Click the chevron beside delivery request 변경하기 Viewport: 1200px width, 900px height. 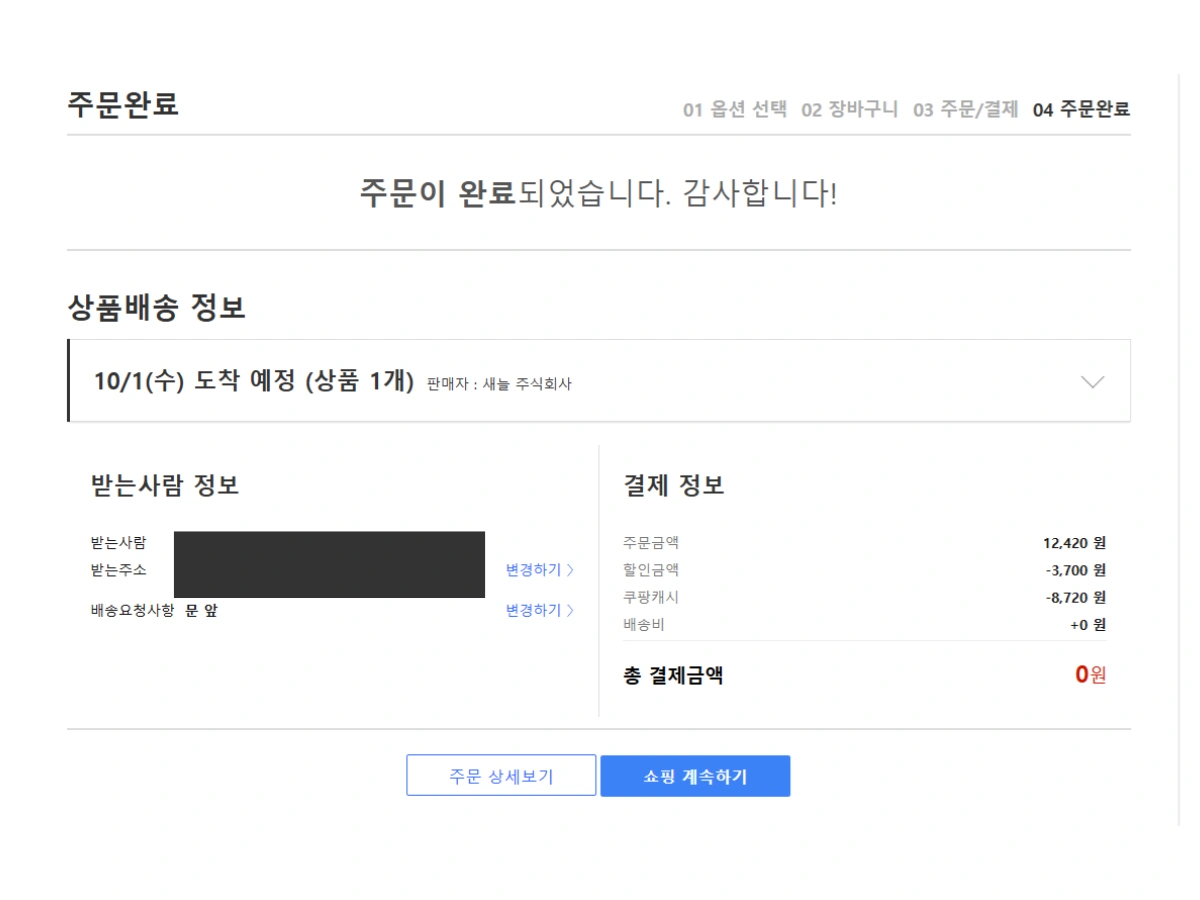click(570, 611)
